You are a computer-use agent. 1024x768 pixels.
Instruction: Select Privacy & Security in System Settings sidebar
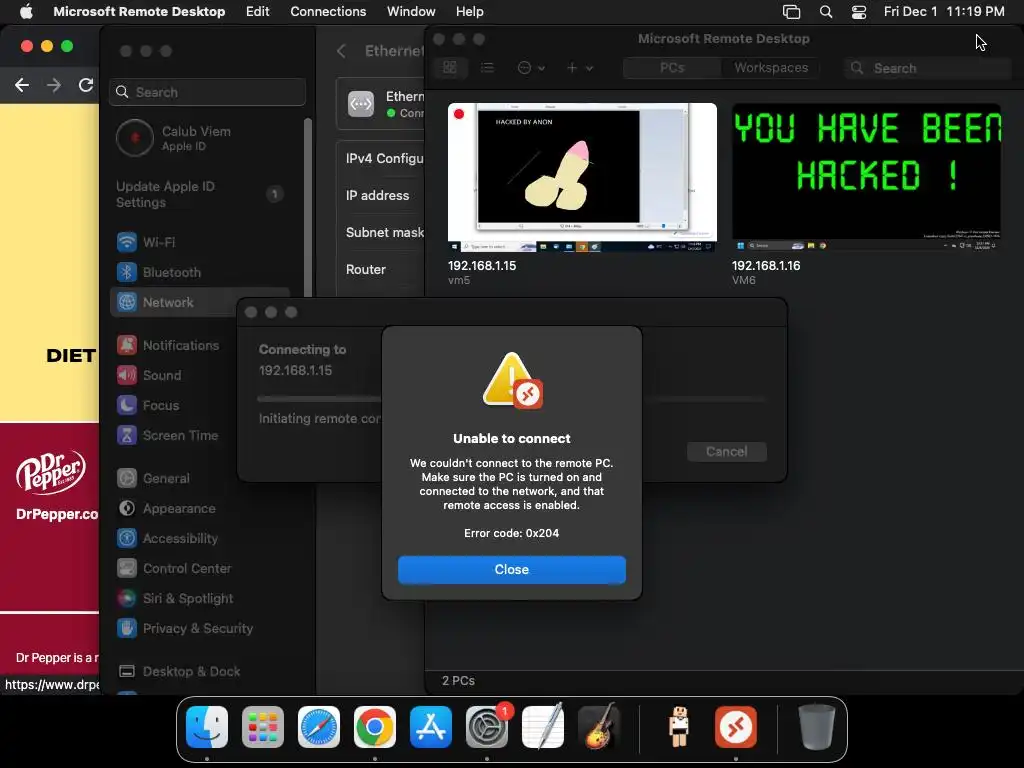[200, 629]
